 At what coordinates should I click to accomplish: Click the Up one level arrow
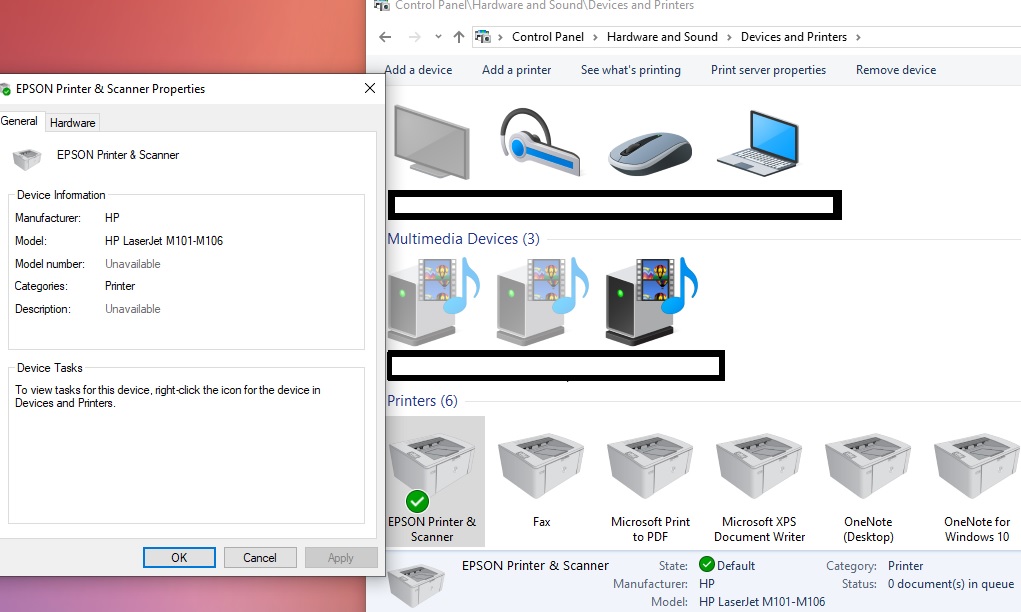coord(458,37)
